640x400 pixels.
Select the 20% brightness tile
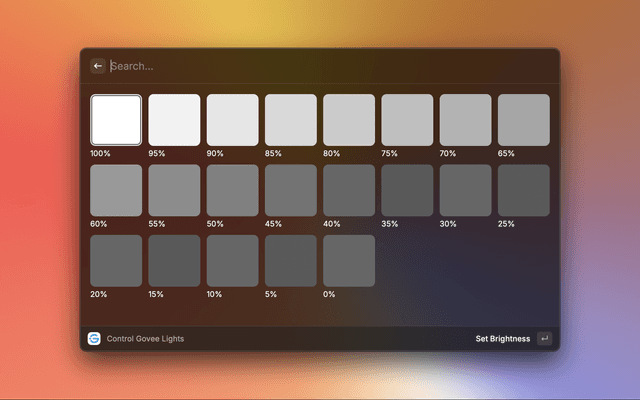coord(116,260)
